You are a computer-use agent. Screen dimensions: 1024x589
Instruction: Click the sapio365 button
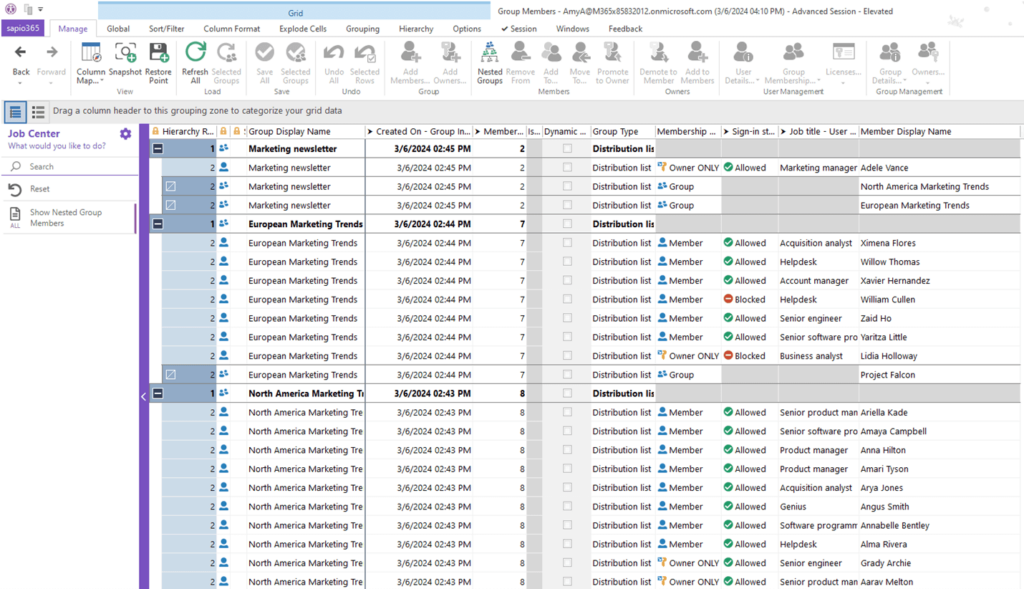pos(23,28)
